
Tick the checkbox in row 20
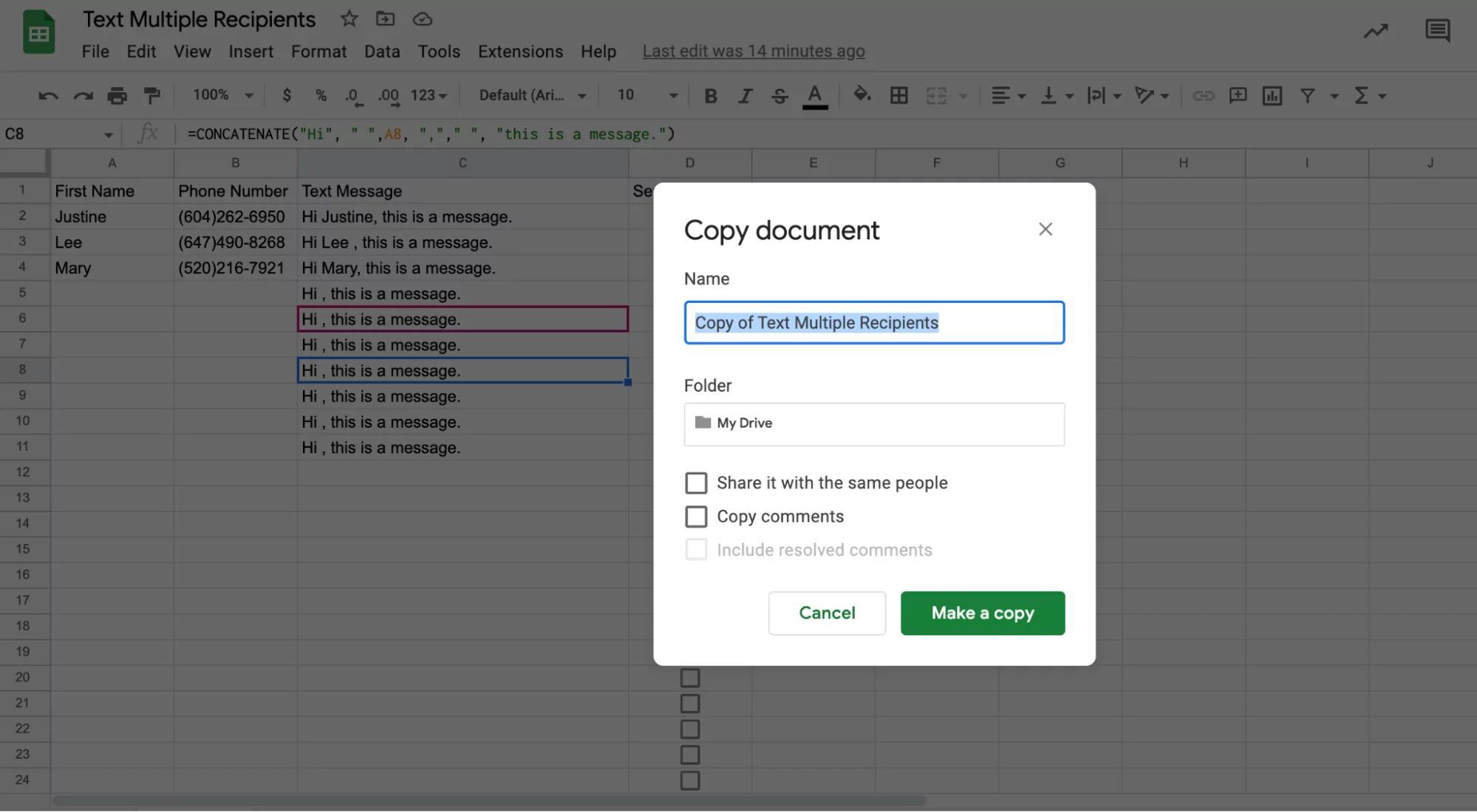(689, 677)
